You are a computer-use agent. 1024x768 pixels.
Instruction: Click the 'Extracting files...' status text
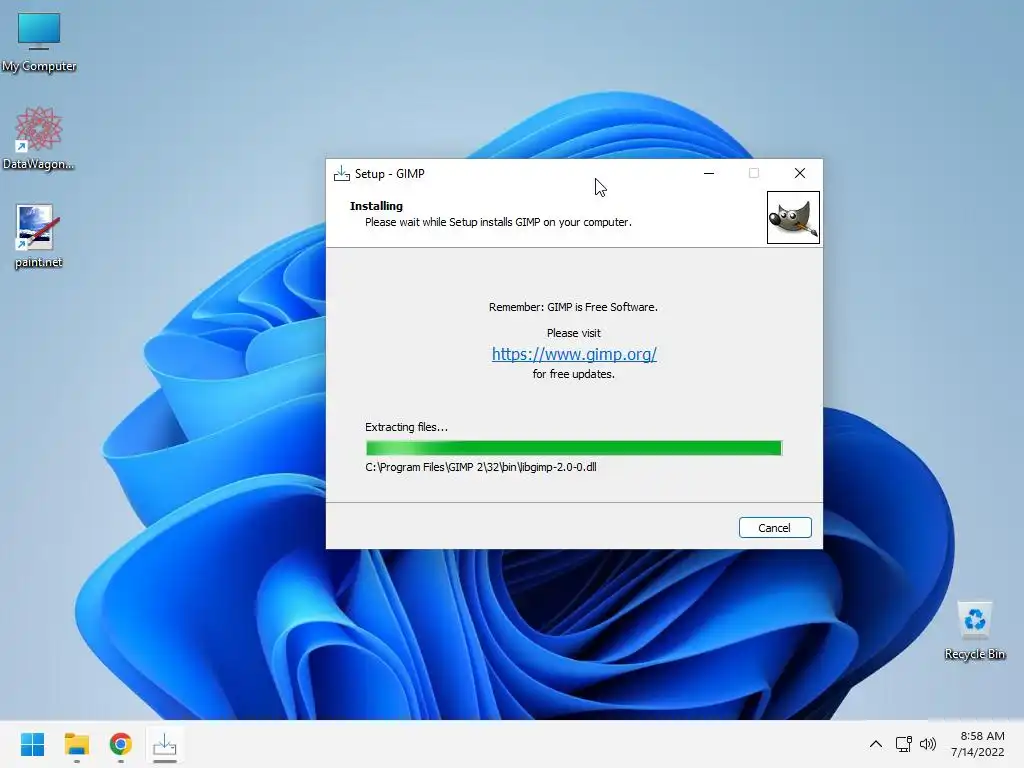pos(406,427)
